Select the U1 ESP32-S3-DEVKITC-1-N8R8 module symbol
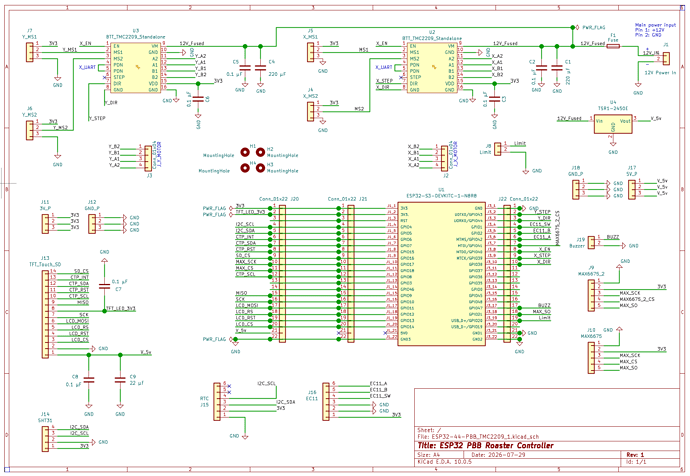This screenshot has height=476, width=690. coord(441,274)
